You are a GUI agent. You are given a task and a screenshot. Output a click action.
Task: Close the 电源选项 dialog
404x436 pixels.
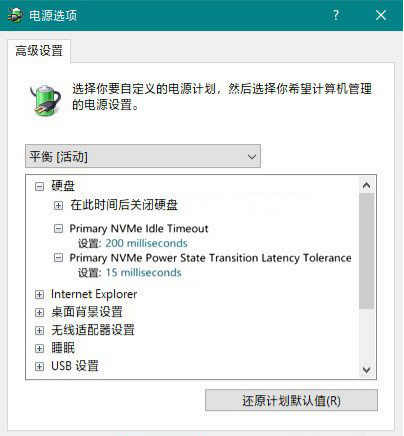(381, 15)
